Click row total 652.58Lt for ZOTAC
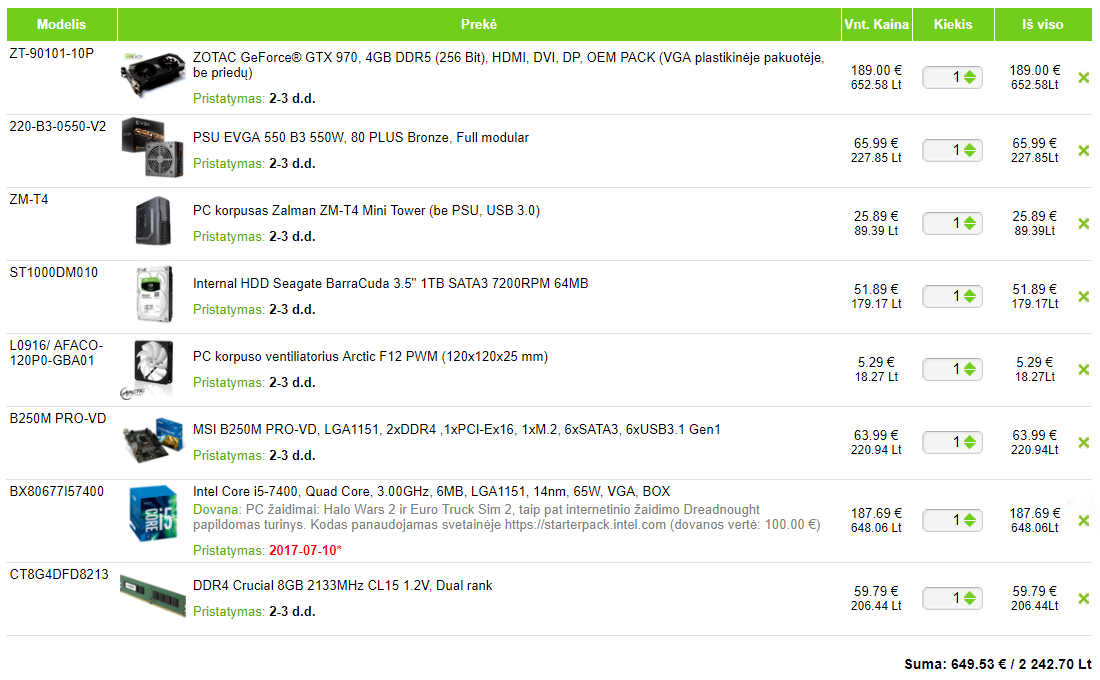This screenshot has height=680, width=1100. point(1035,85)
